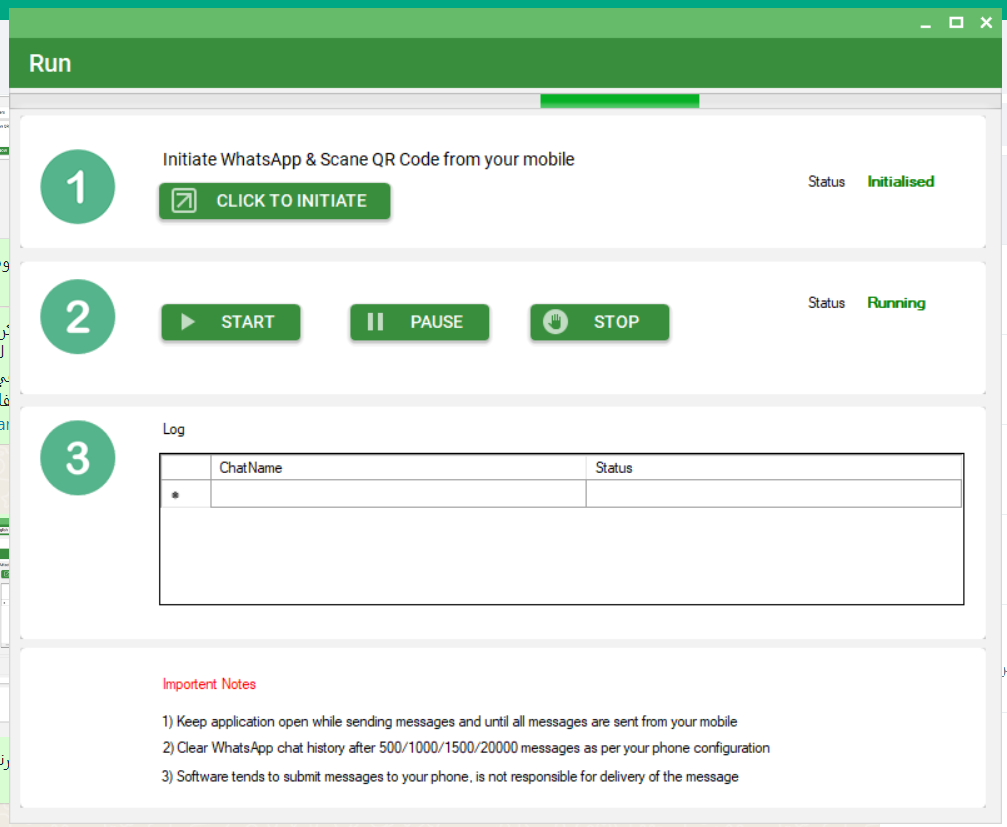Click the Importent Notes heading
The width and height of the screenshot is (1007, 827).
tap(209, 684)
